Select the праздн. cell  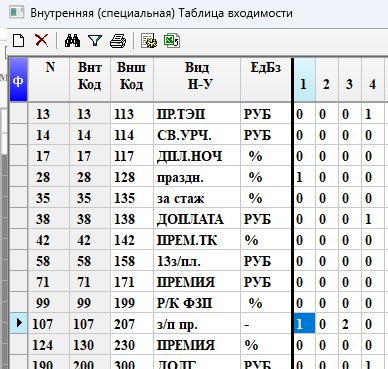point(197,177)
